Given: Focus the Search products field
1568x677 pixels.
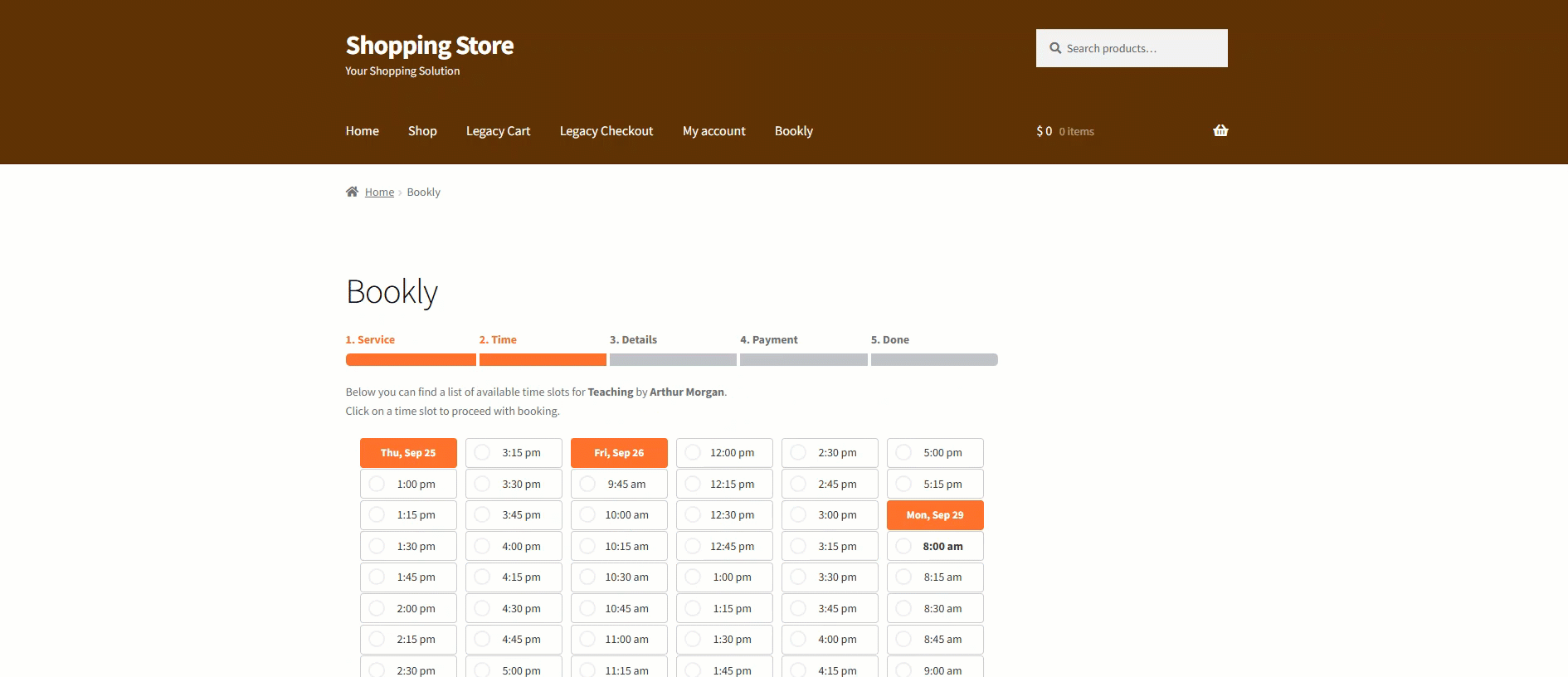Looking at the screenshot, I should click(1141, 48).
